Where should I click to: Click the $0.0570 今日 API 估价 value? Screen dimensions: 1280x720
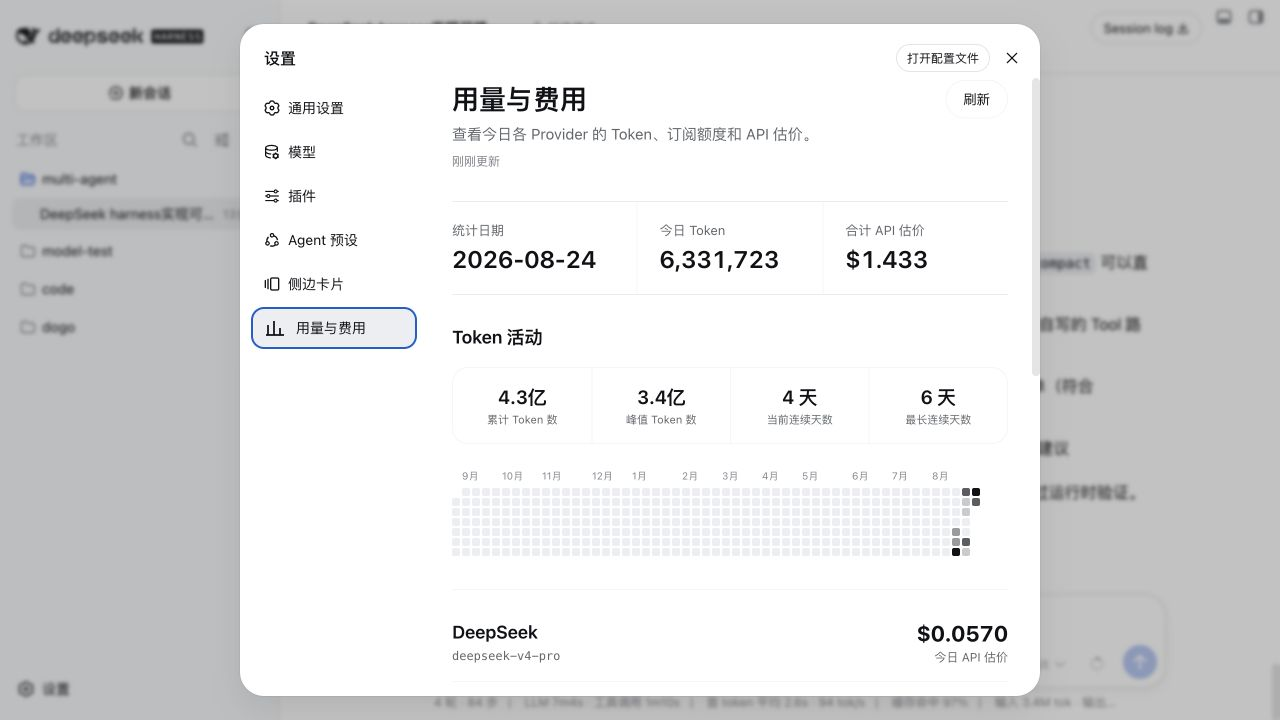click(x=962, y=634)
